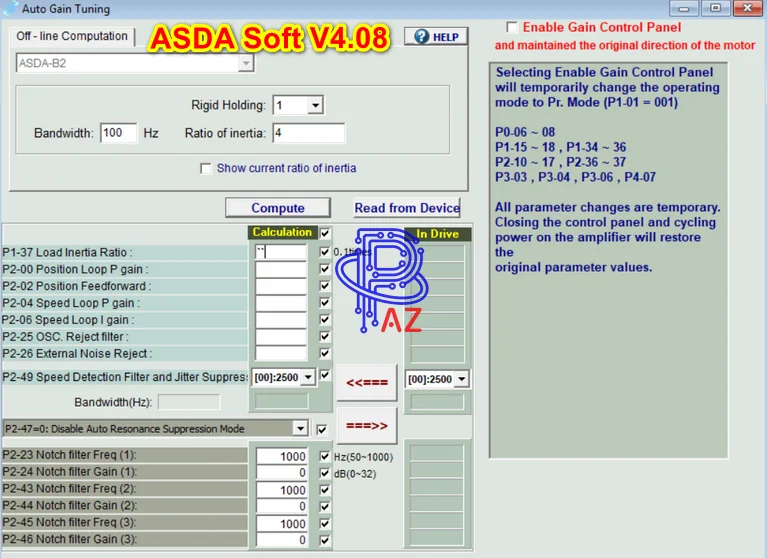Click P2-06 Speed Loop I gain field
767x558 pixels.
[281, 319]
